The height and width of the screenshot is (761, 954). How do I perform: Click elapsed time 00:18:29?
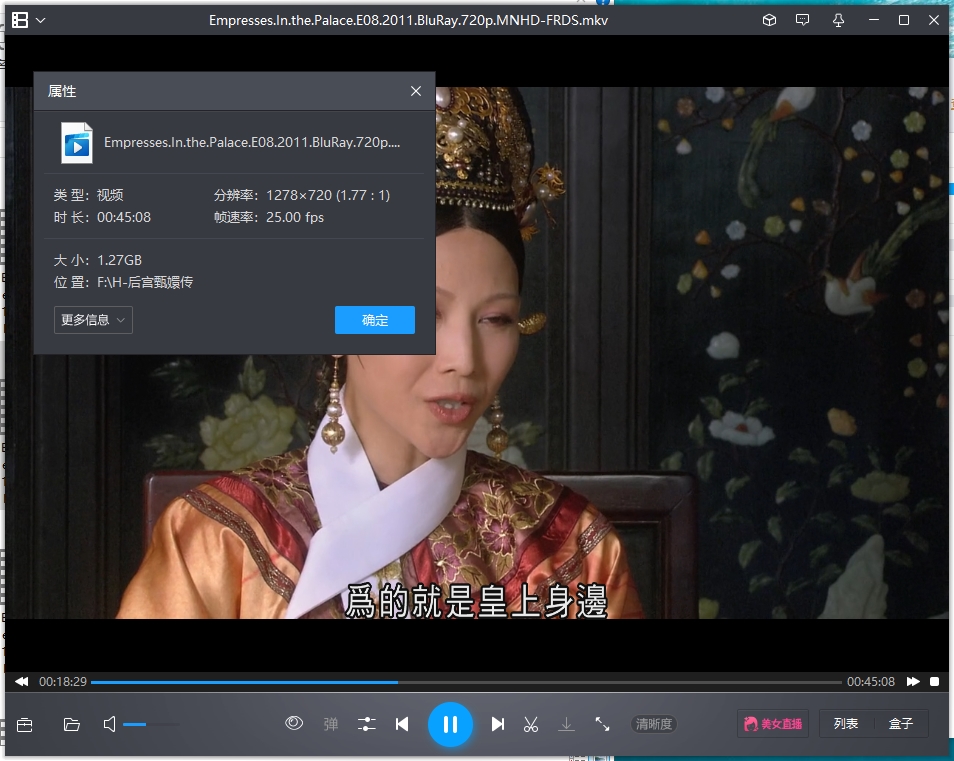[x=63, y=681]
